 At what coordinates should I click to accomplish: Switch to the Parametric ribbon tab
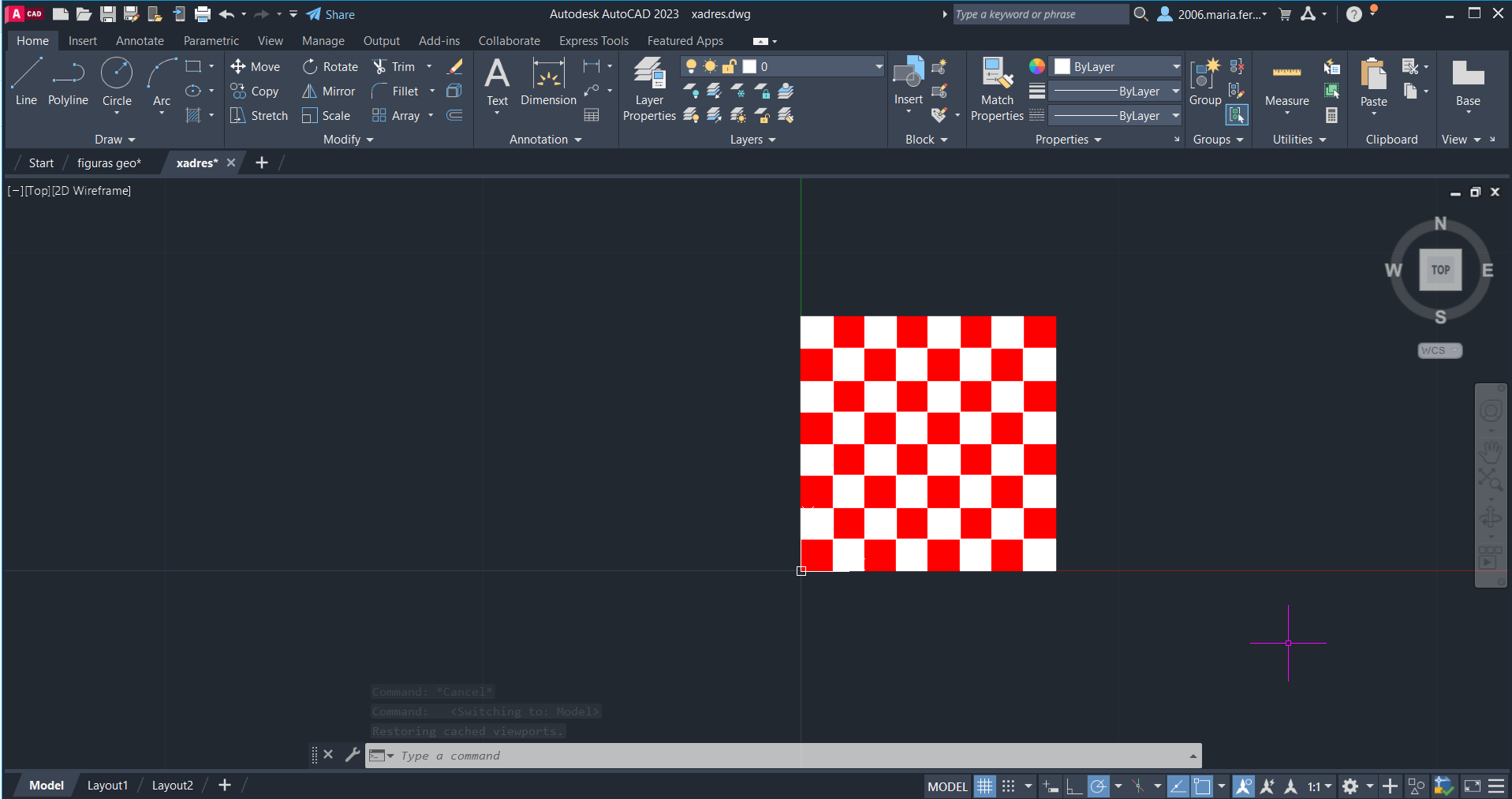211,41
